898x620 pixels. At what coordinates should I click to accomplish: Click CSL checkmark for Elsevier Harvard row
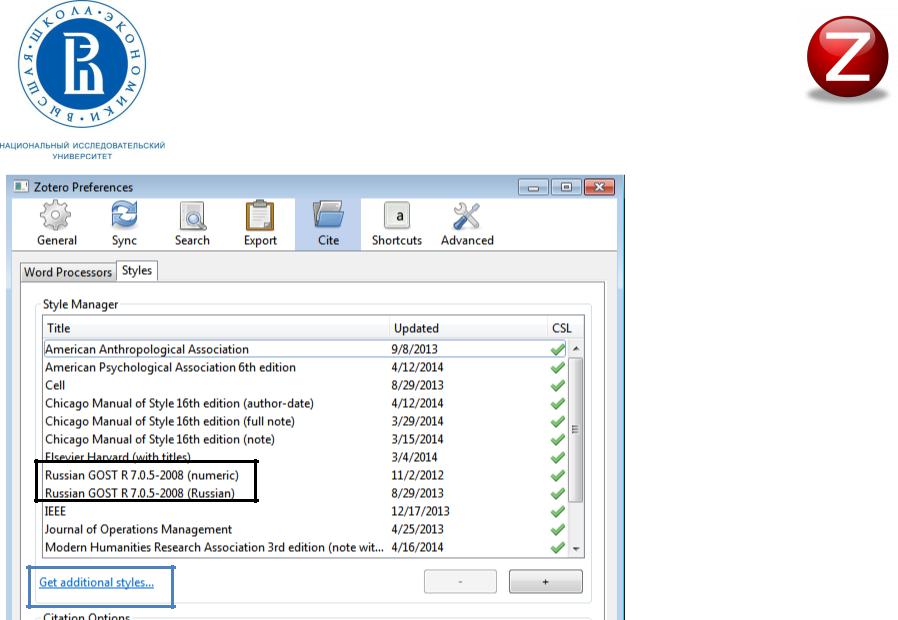pyautogui.click(x=557, y=457)
